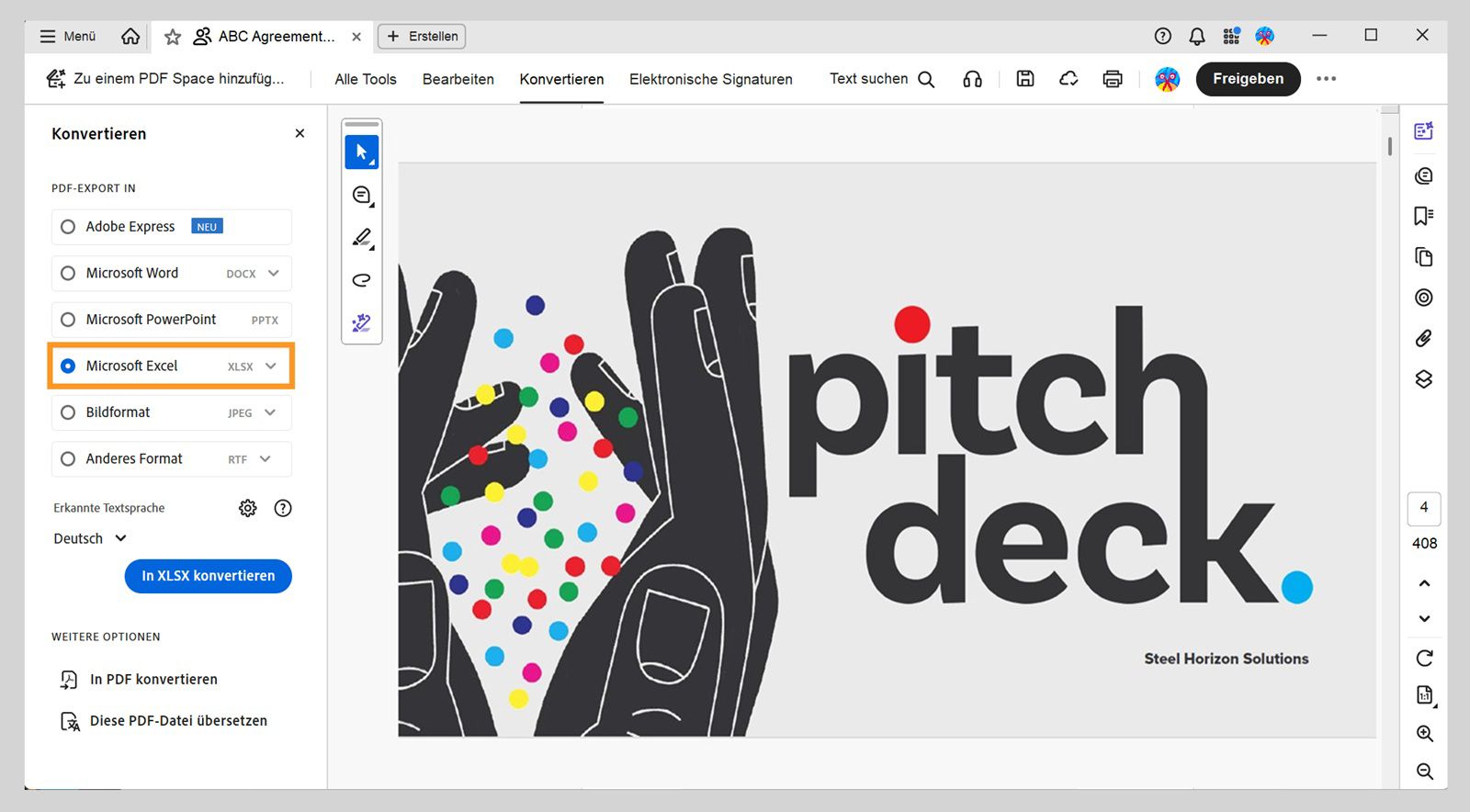Click the current page number field
Image resolution: width=1470 pixels, height=812 pixels.
tap(1424, 508)
